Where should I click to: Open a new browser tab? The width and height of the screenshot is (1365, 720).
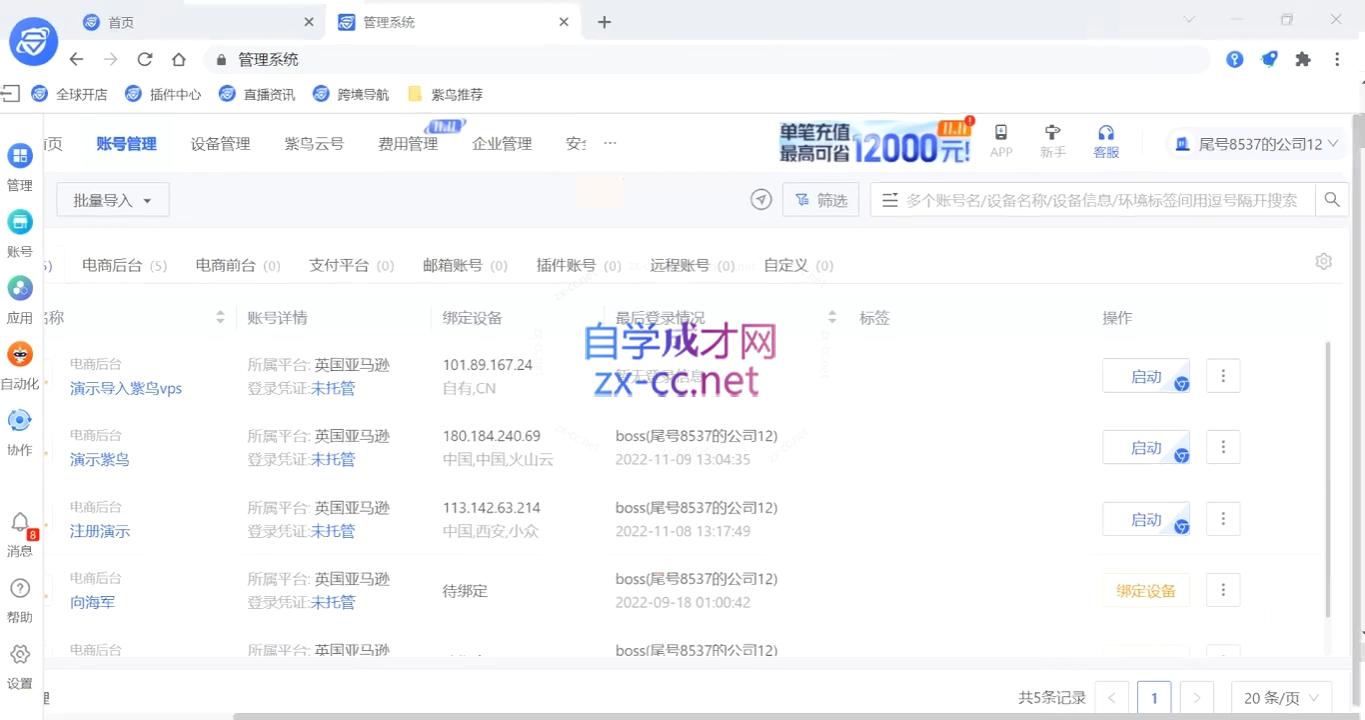point(604,22)
